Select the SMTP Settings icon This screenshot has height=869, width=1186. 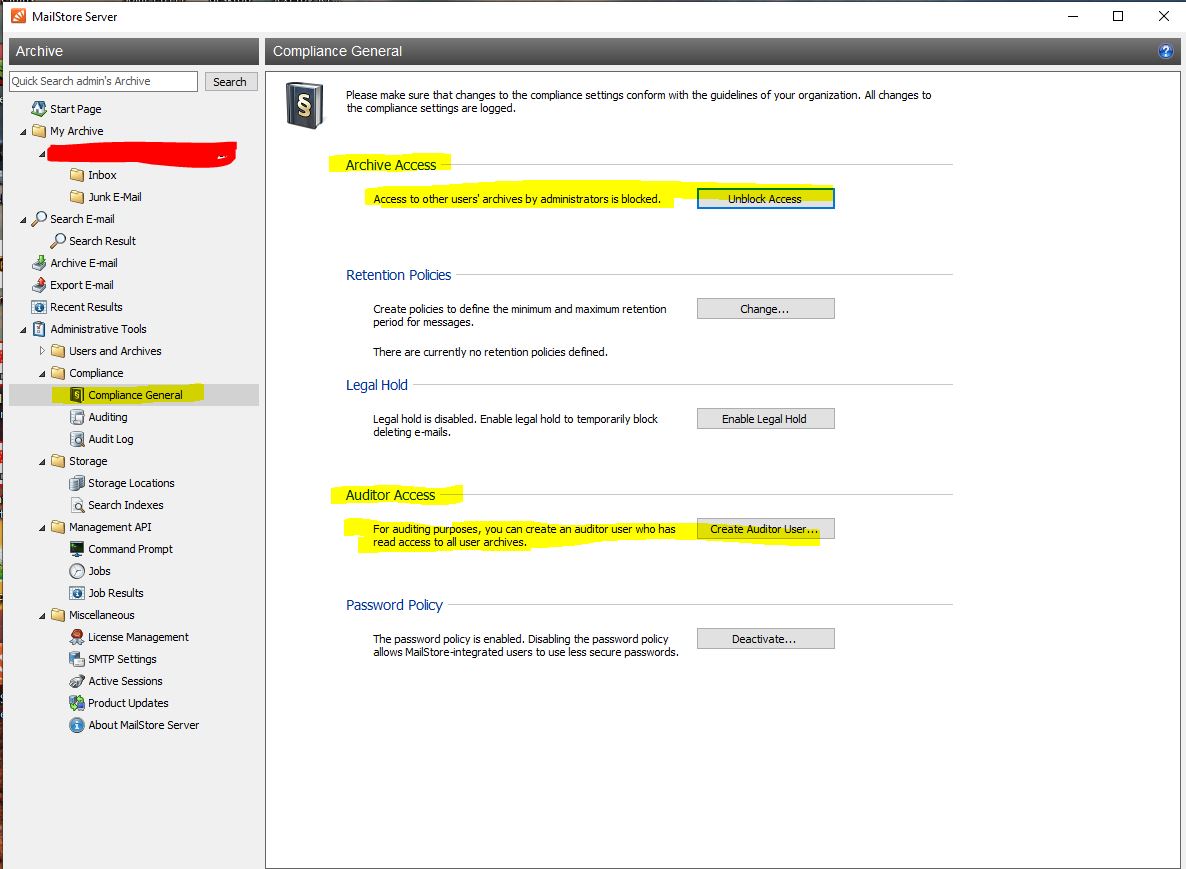[77, 659]
